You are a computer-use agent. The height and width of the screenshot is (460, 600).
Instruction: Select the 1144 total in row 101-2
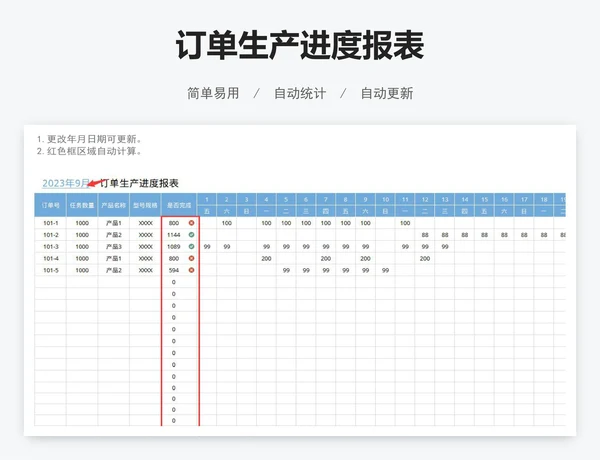point(174,235)
